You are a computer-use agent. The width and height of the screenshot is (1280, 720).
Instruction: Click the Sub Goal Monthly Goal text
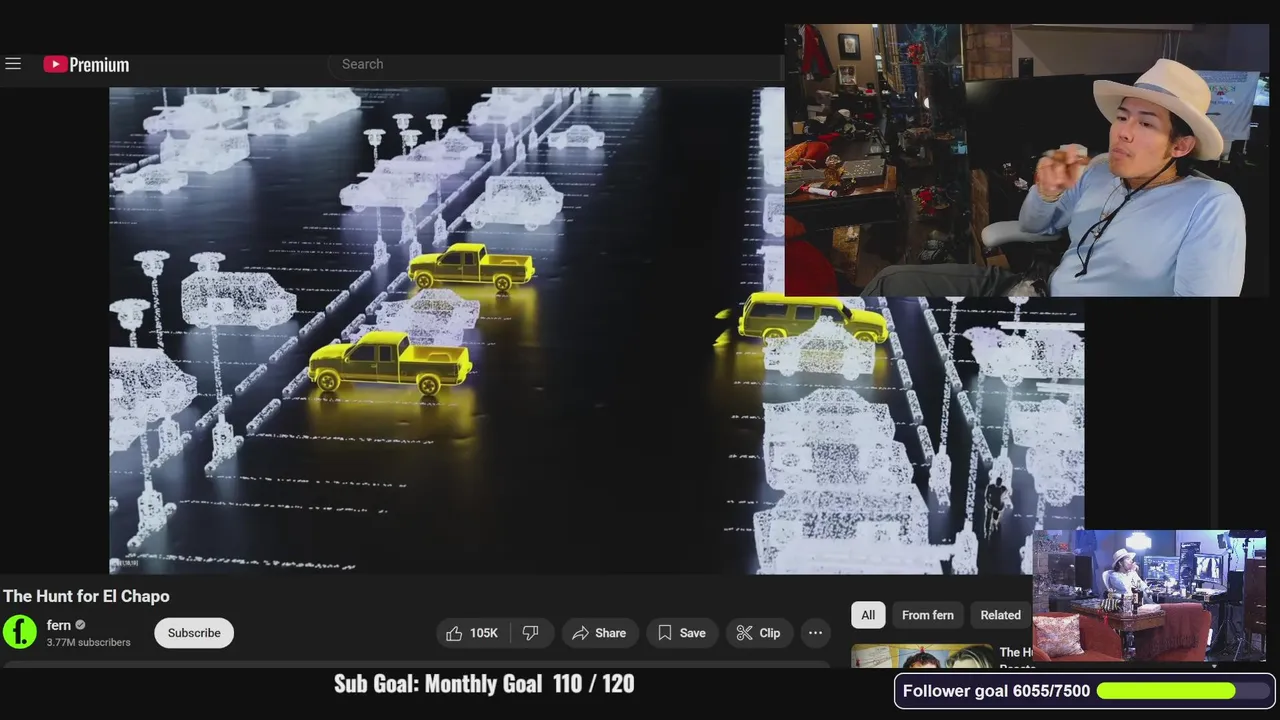pyautogui.click(x=484, y=684)
